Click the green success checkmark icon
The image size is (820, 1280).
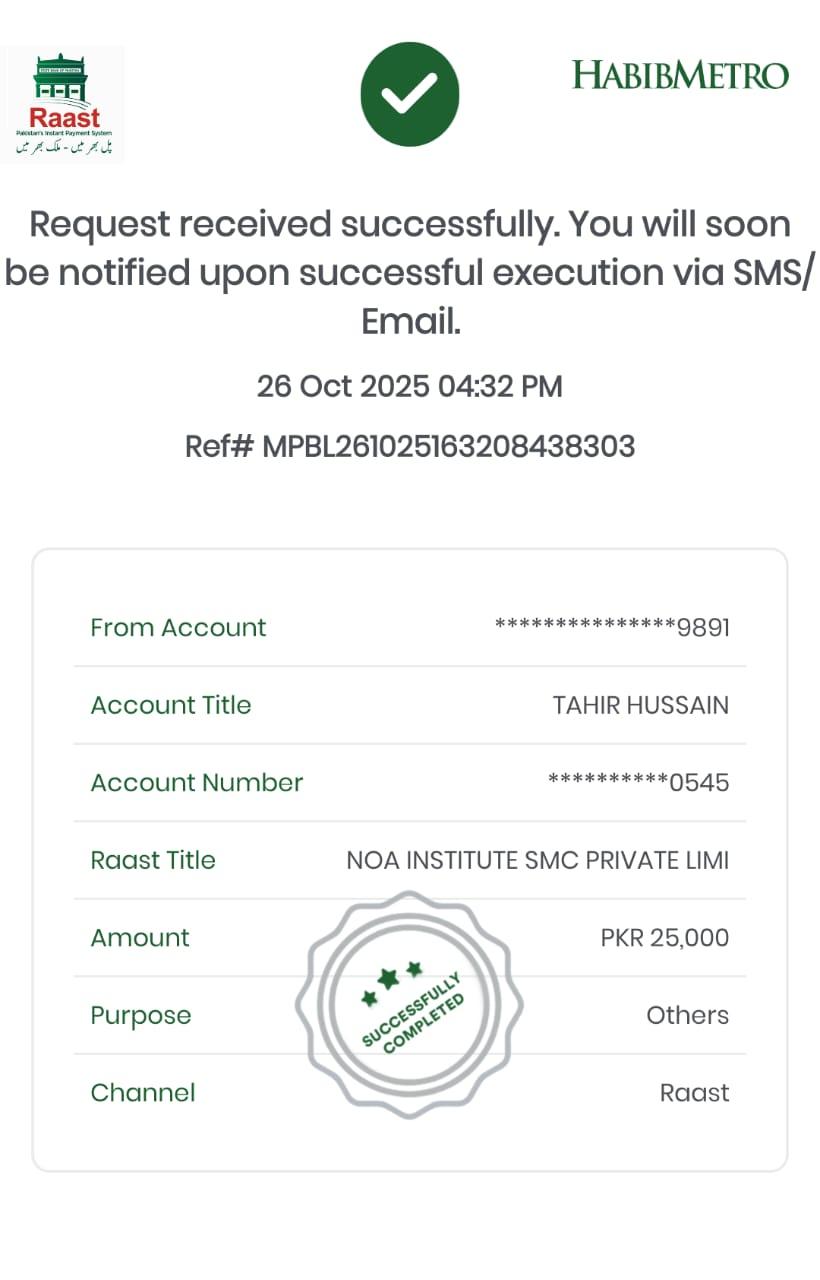pos(409,94)
